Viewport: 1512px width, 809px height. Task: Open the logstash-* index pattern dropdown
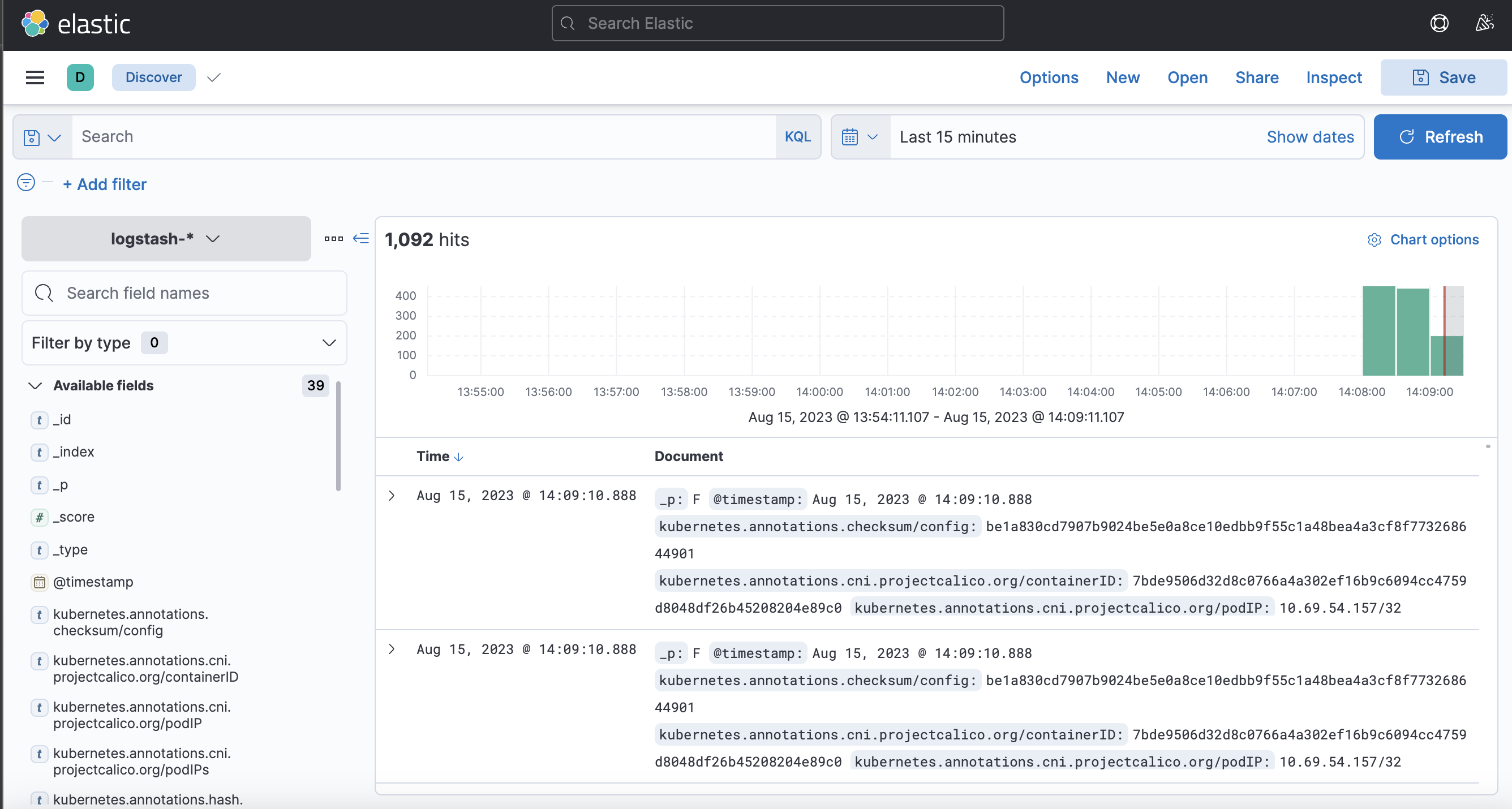[x=166, y=239]
